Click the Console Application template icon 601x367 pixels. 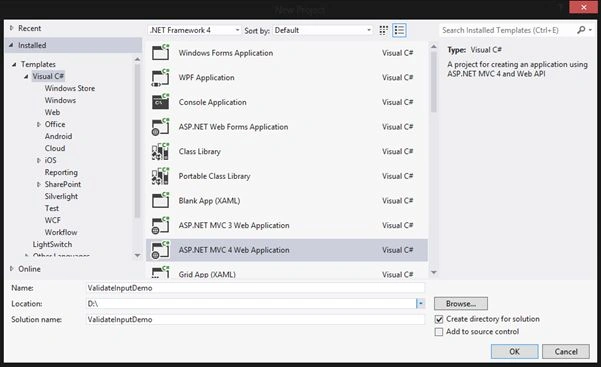[160, 102]
